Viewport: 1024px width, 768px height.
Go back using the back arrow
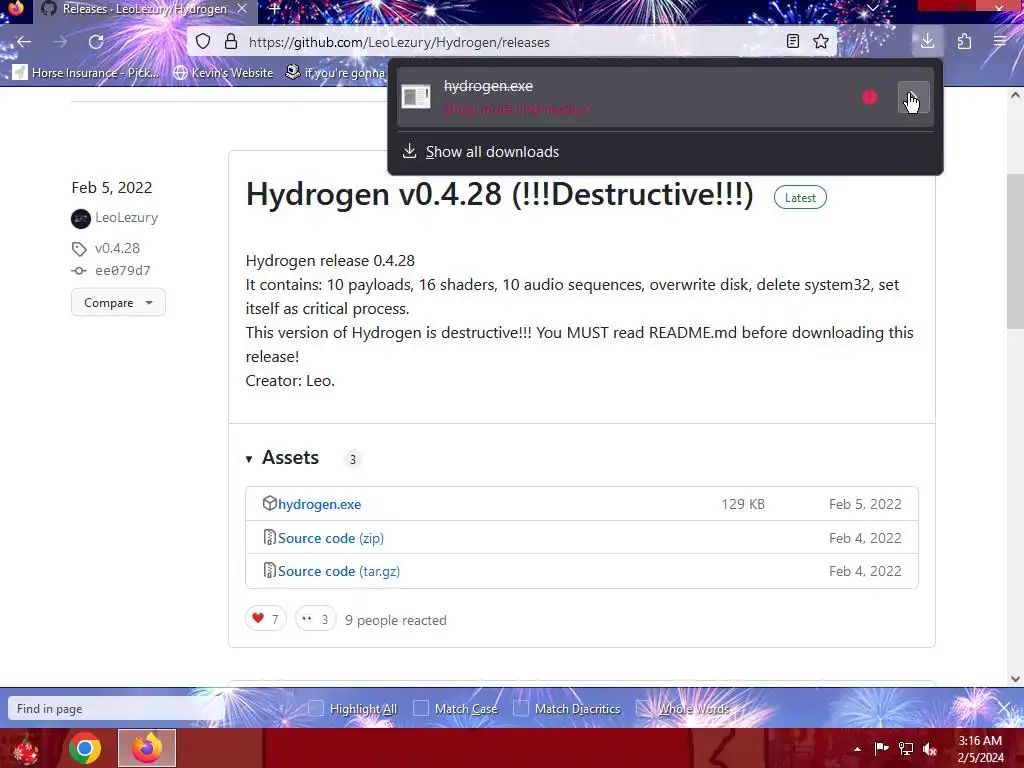click(24, 42)
